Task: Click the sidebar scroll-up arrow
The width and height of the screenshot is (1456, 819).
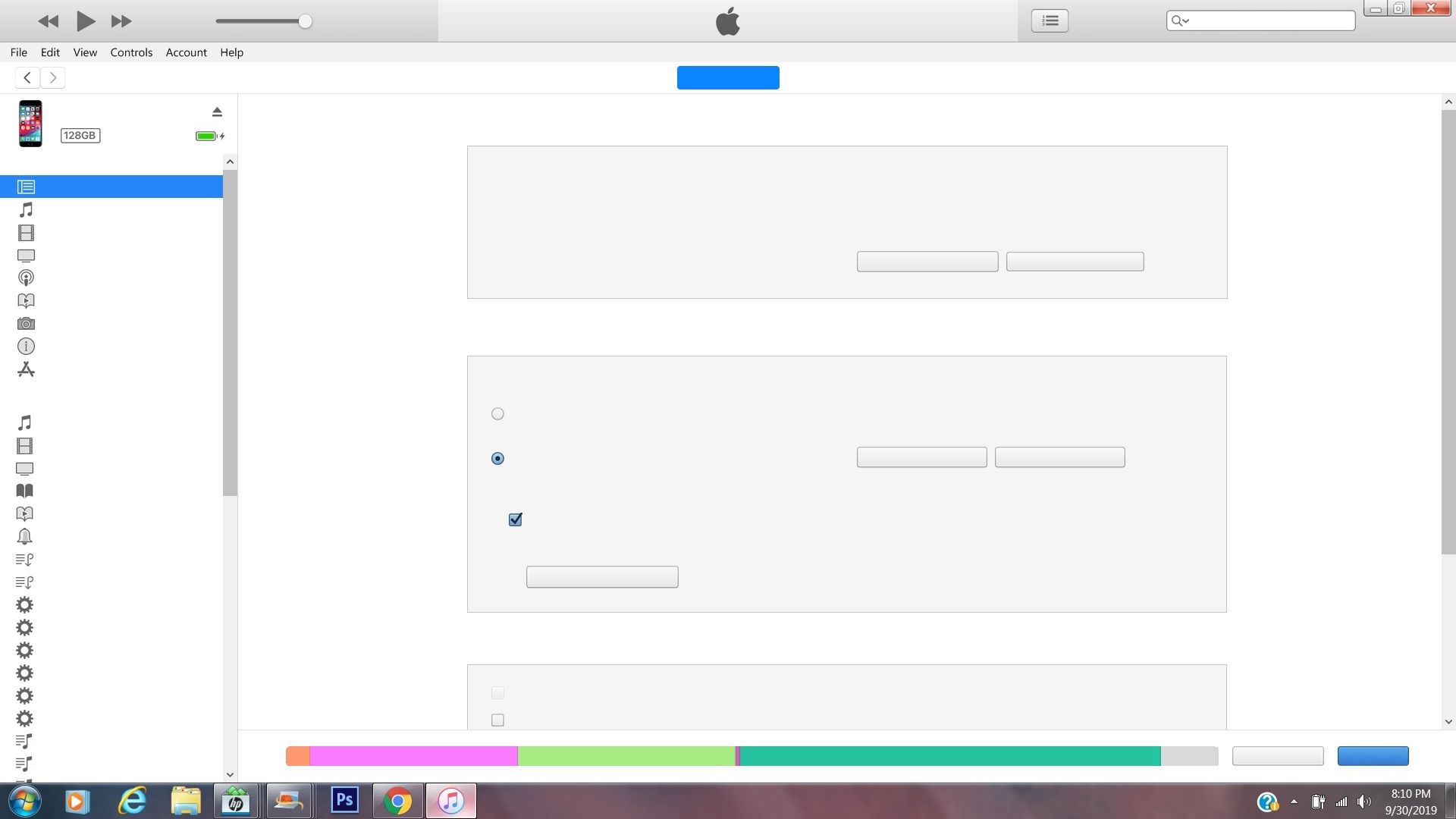Action: coord(230,162)
